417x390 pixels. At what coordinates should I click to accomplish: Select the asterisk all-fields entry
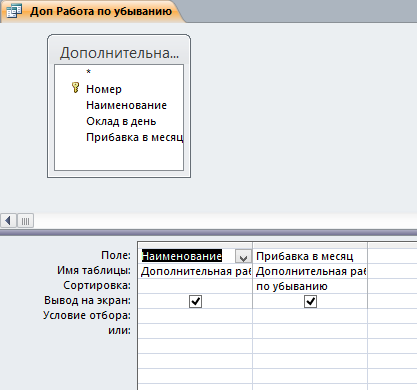[88, 72]
